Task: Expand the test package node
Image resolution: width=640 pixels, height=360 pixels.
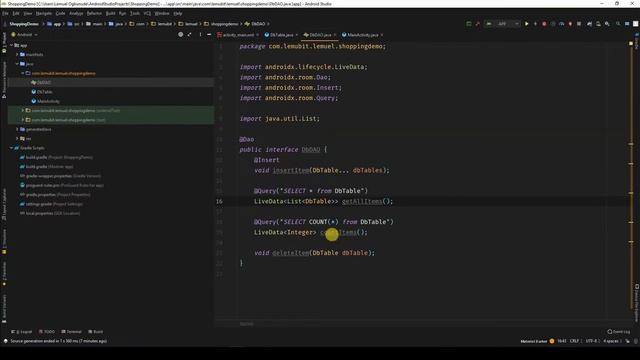Action: coord(23,120)
